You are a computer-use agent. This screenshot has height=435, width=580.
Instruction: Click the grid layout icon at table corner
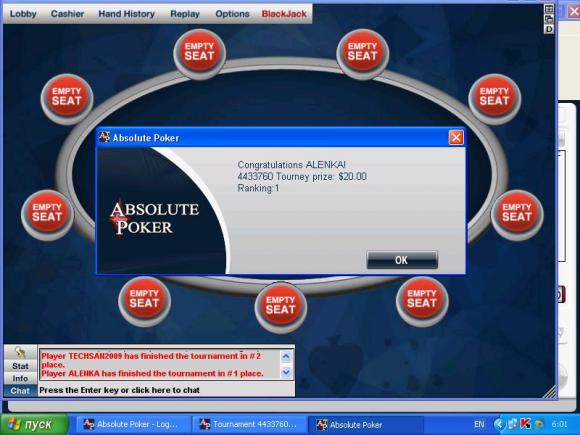tap(549, 9)
